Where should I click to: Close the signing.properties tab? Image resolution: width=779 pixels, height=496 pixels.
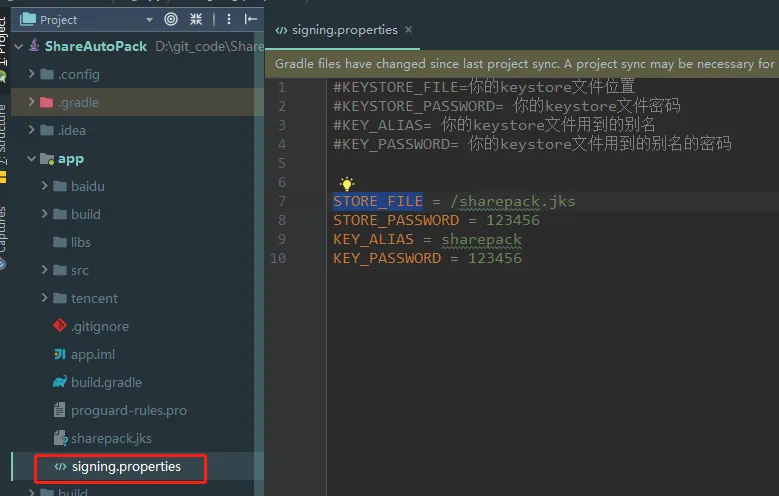408,30
